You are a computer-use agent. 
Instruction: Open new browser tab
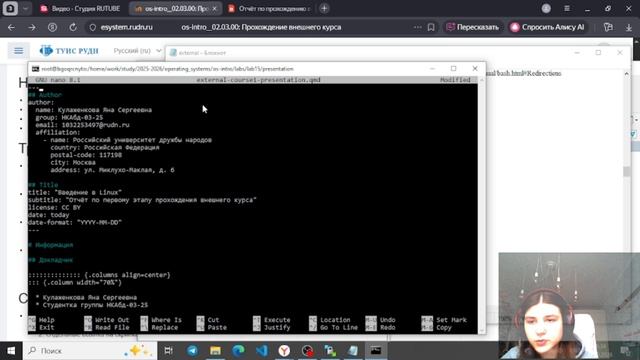click(x=324, y=8)
